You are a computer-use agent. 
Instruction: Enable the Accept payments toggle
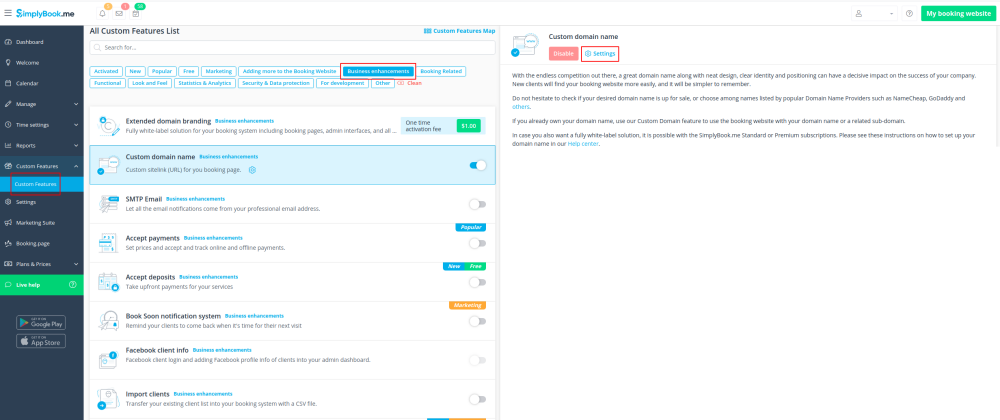[x=477, y=243]
